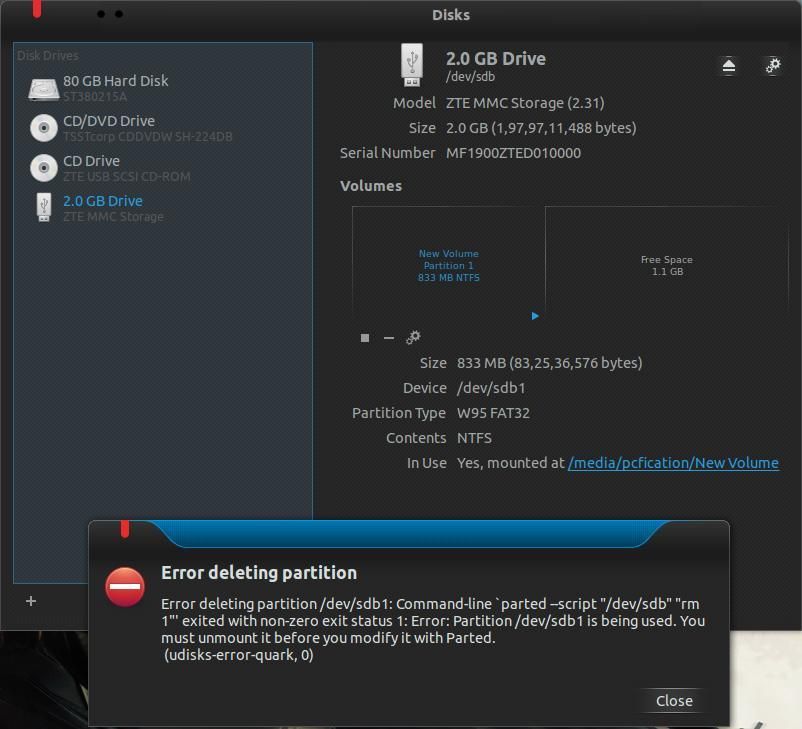Open additional partition options gears icon
Viewport: 802px width, 729px height.
(x=413, y=337)
